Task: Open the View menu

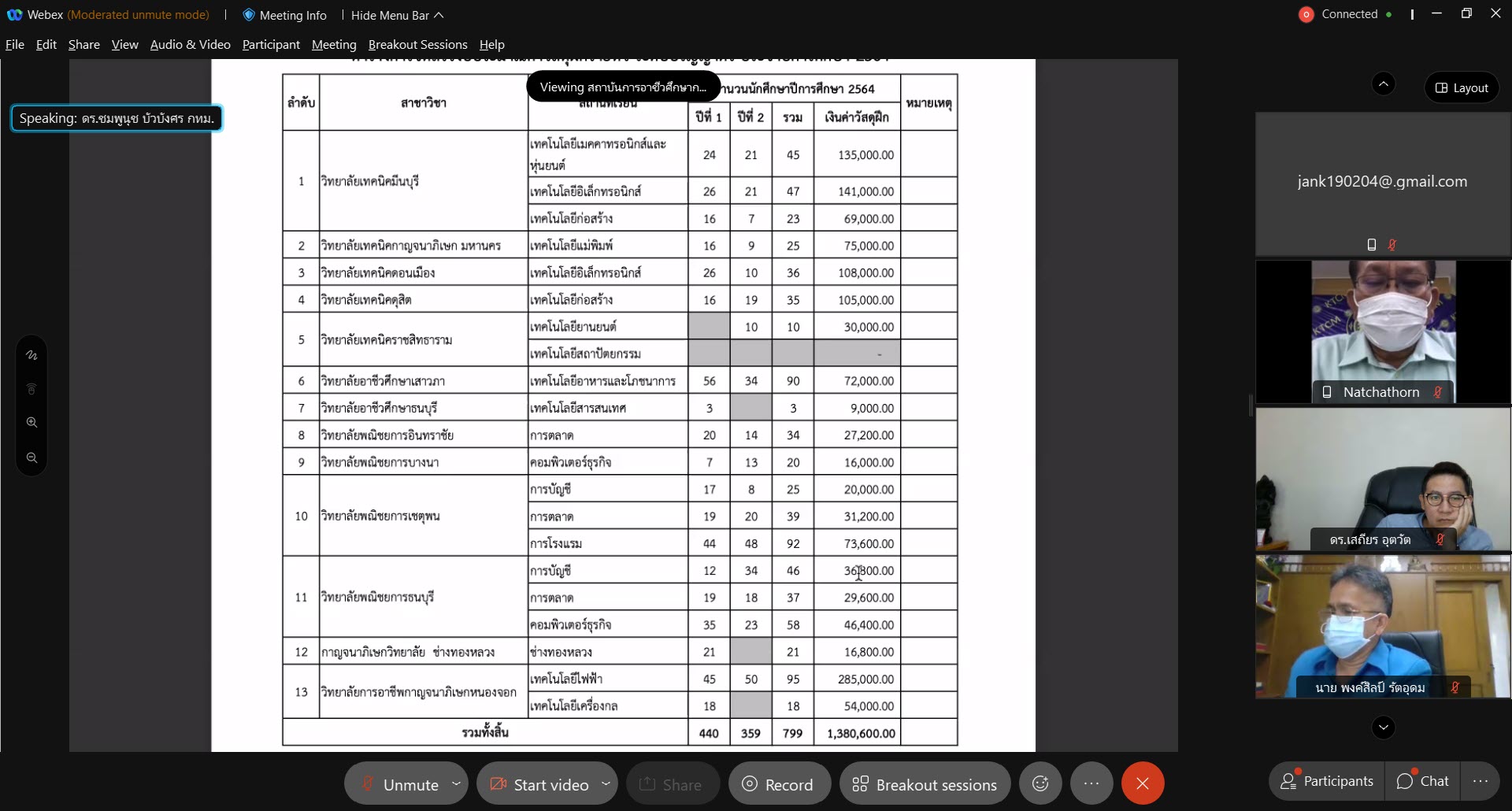Action: tap(125, 45)
